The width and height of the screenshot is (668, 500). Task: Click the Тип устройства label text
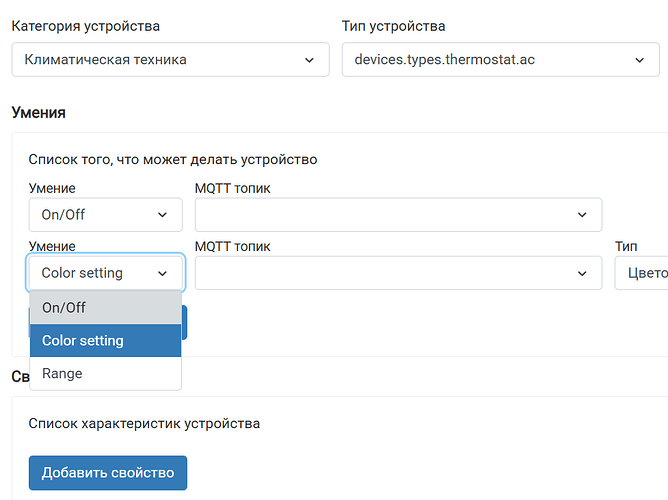tap(394, 26)
